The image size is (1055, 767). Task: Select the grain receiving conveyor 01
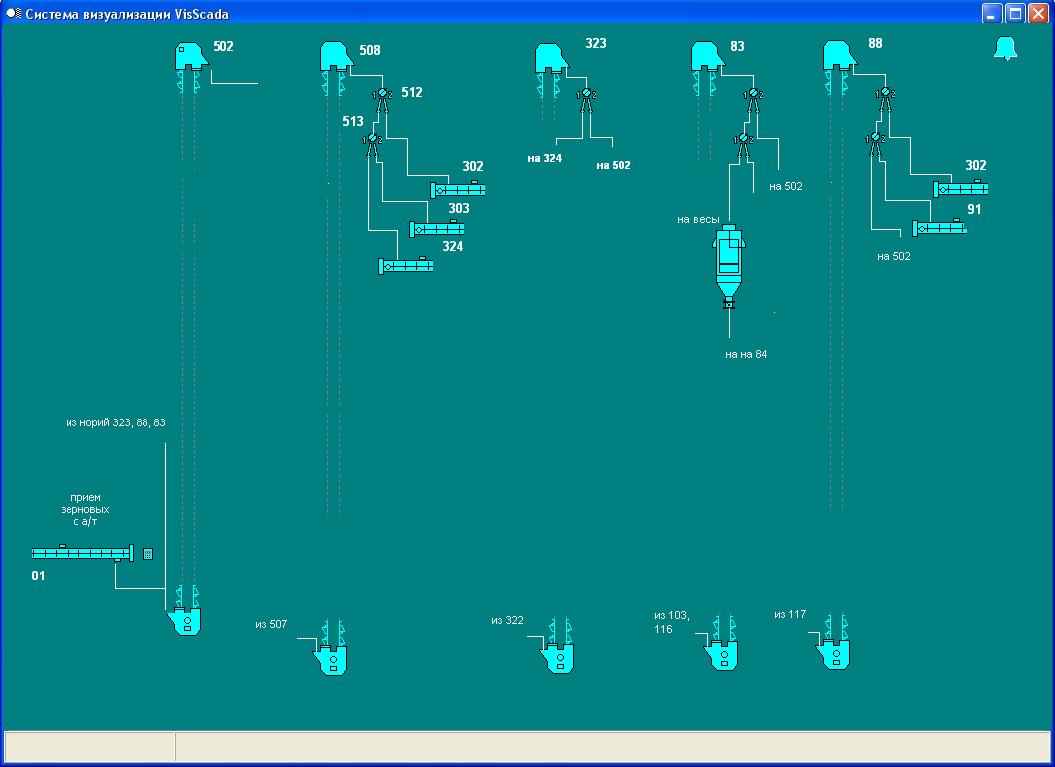click(x=82, y=553)
